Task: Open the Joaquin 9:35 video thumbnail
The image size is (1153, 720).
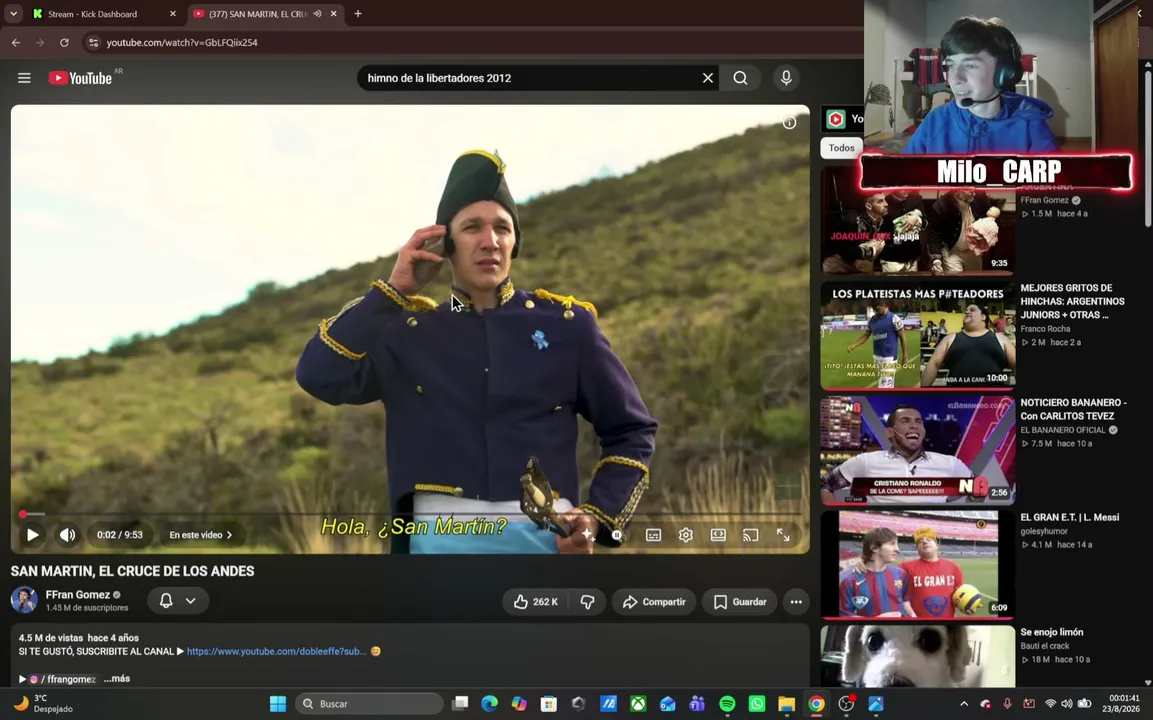Action: [x=918, y=221]
